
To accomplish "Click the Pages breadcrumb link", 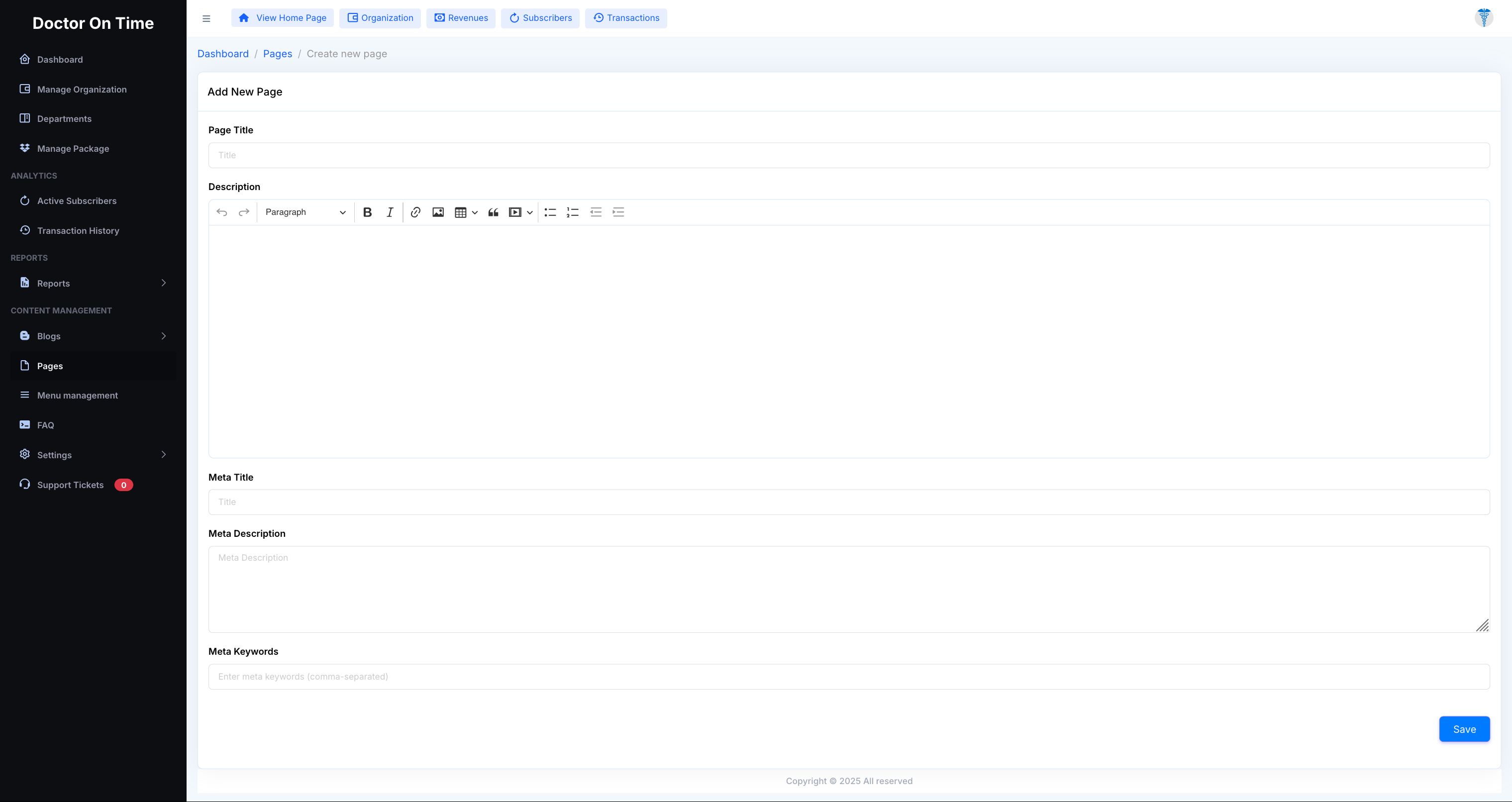I will [278, 54].
